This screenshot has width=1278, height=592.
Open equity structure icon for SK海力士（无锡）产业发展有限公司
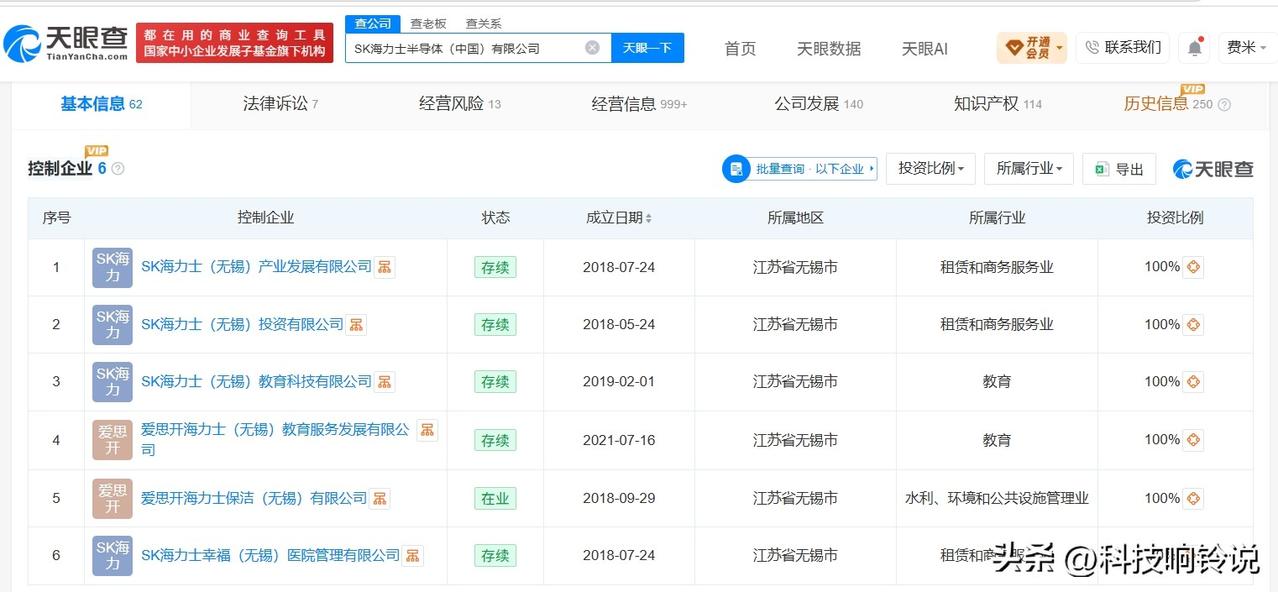[x=384, y=267]
